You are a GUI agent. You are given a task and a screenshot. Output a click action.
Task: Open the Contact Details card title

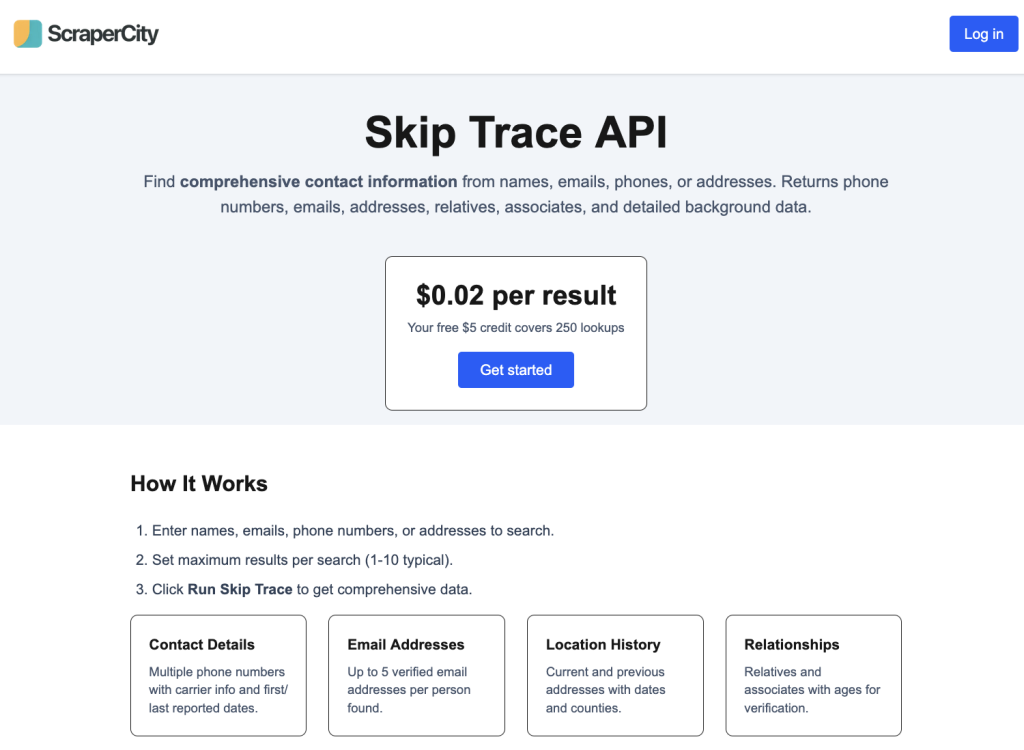point(202,645)
